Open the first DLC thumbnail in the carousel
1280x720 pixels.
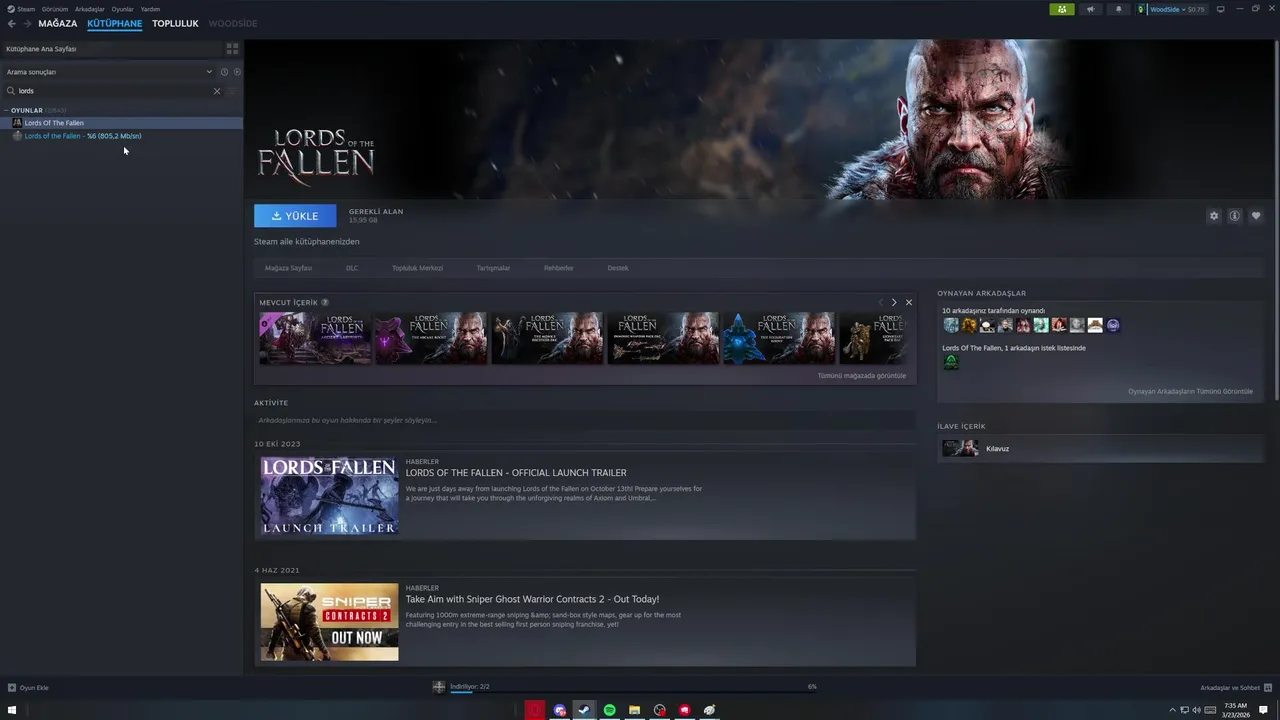pos(315,338)
